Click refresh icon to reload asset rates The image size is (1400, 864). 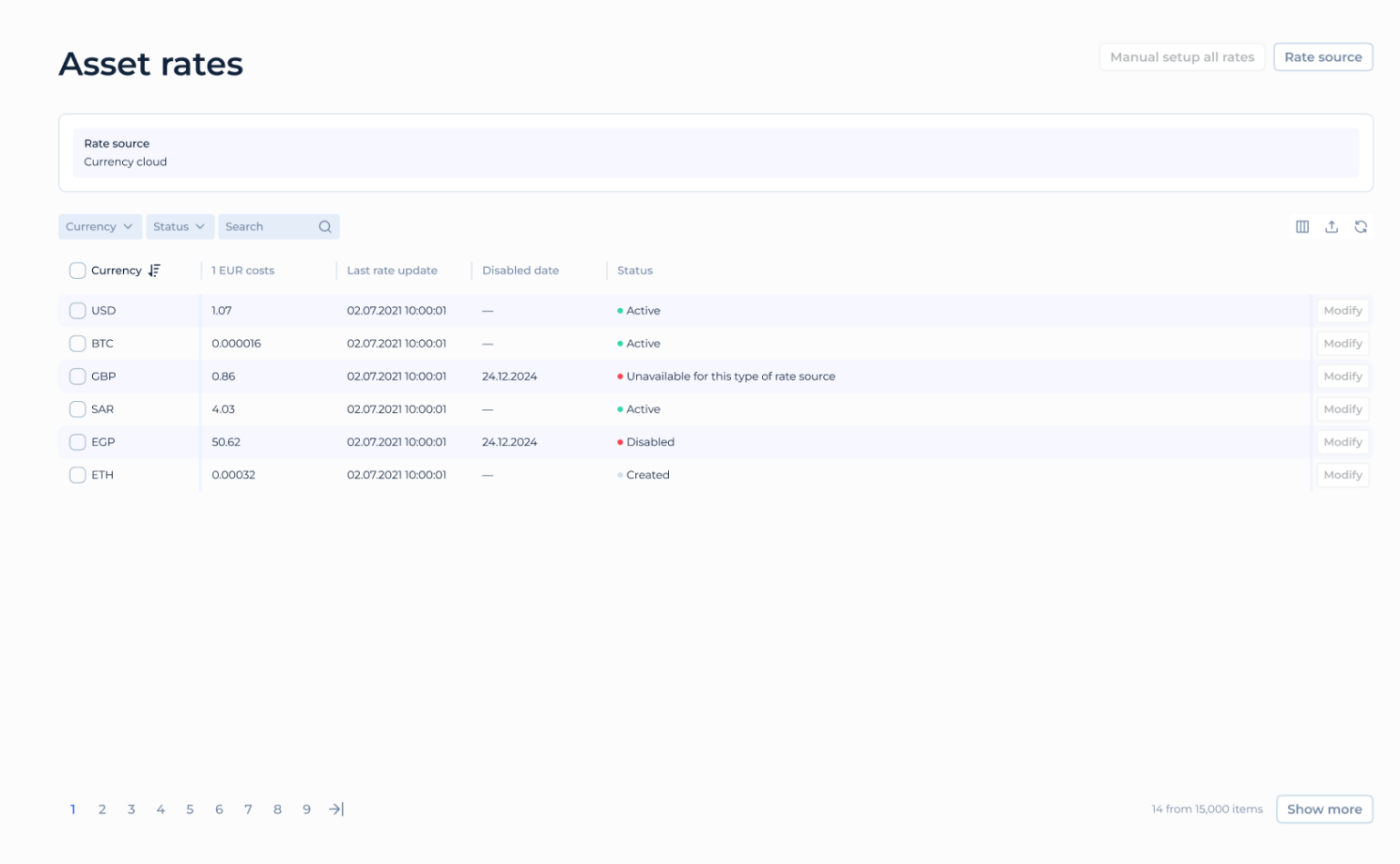pyautogui.click(x=1361, y=226)
